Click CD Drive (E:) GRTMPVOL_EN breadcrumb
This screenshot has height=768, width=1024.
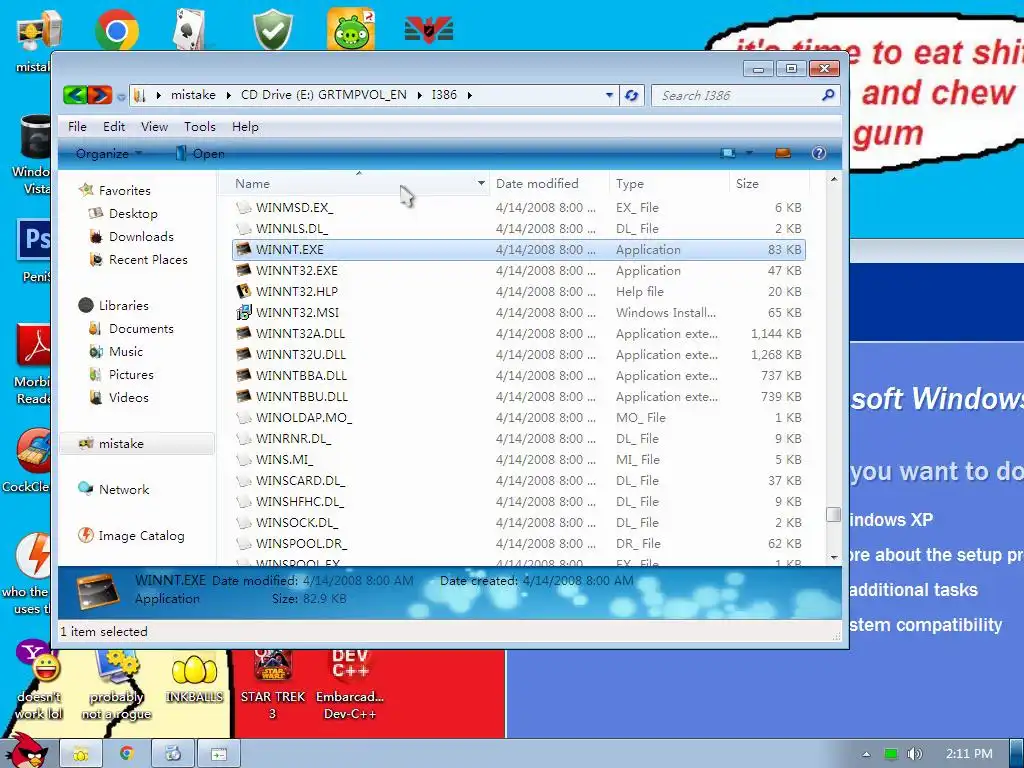[x=323, y=95]
